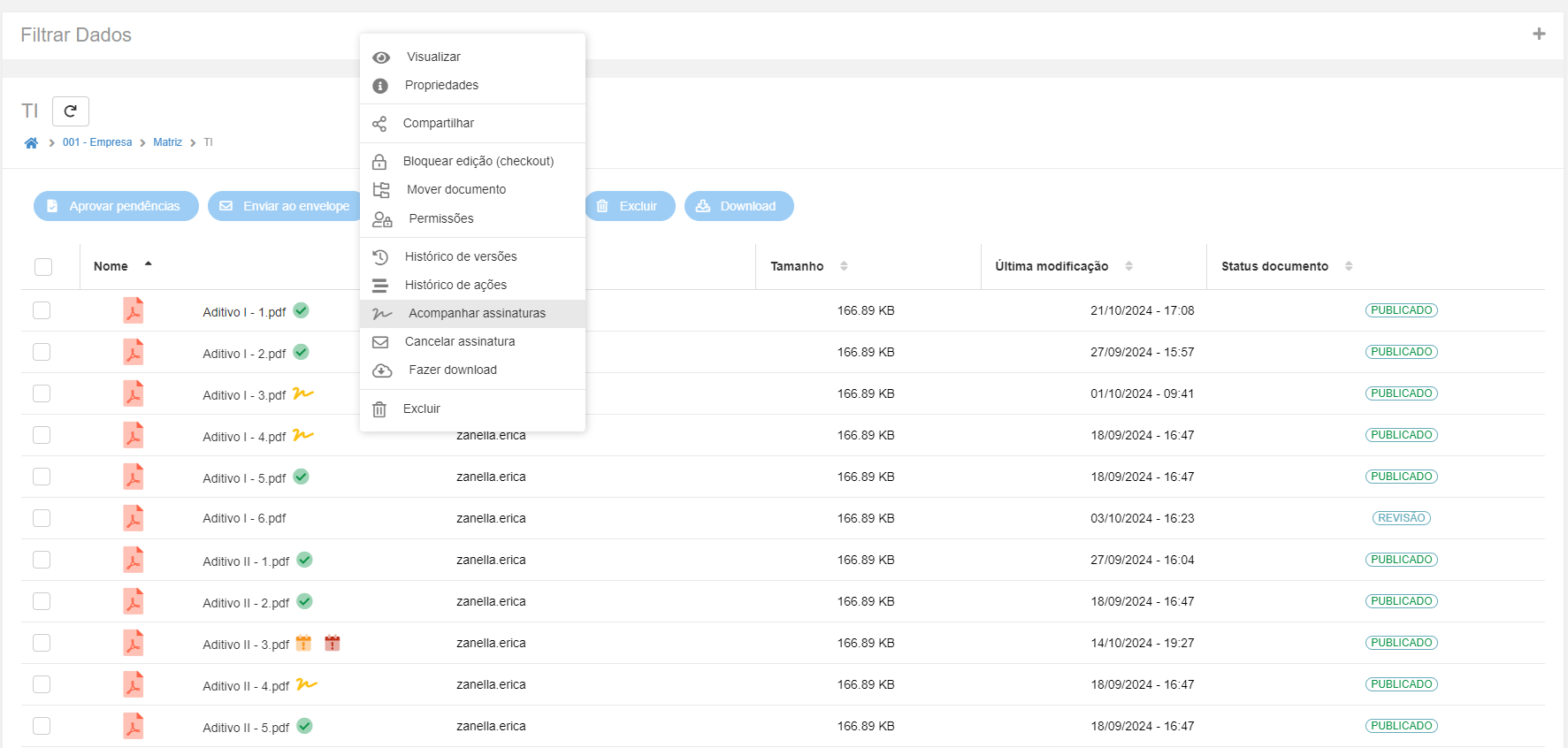Sort the table by Nome column arrow
Viewport: 1568px width, 748px height.
tap(149, 264)
